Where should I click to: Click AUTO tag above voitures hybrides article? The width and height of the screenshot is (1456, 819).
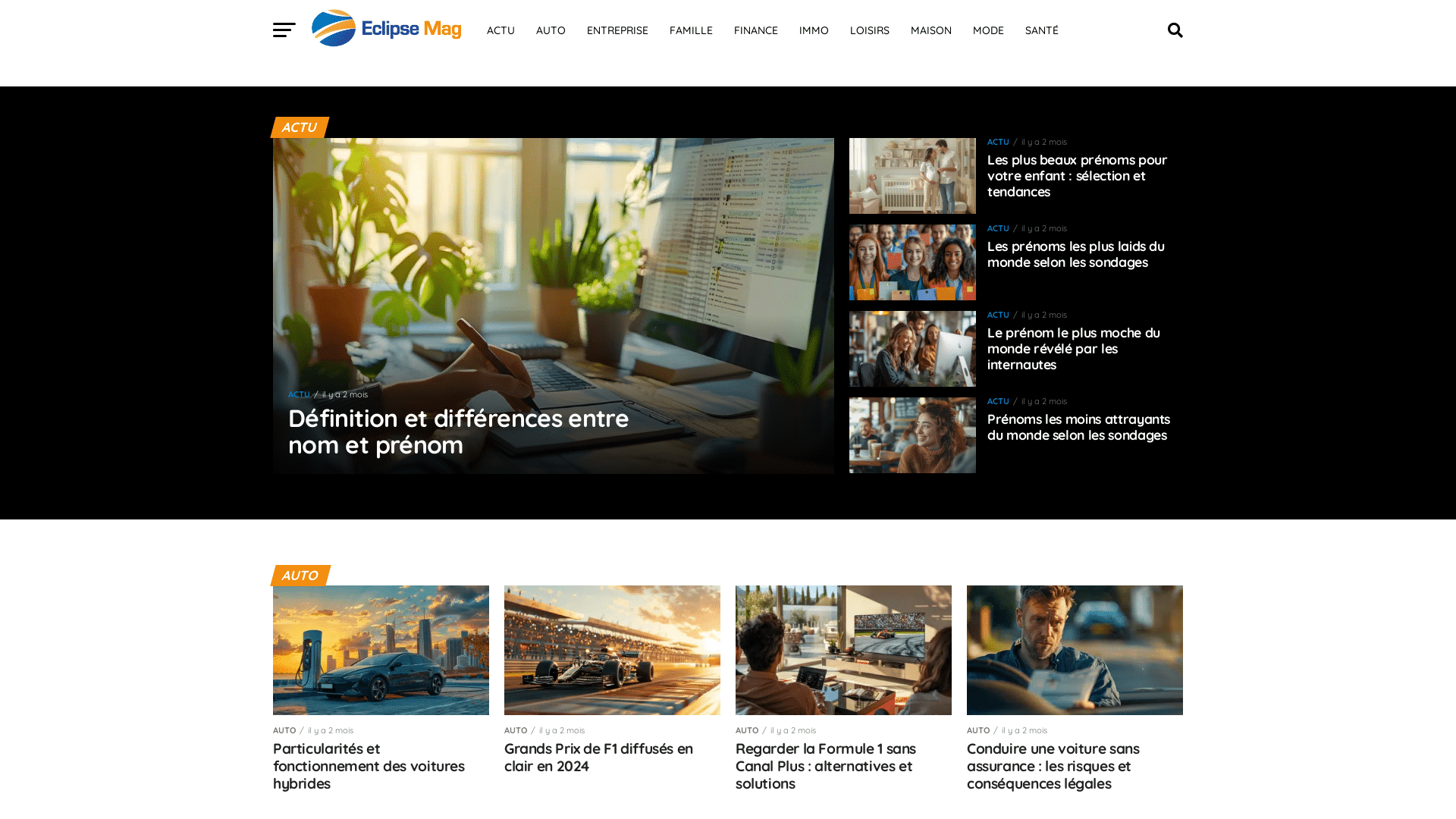point(284,730)
